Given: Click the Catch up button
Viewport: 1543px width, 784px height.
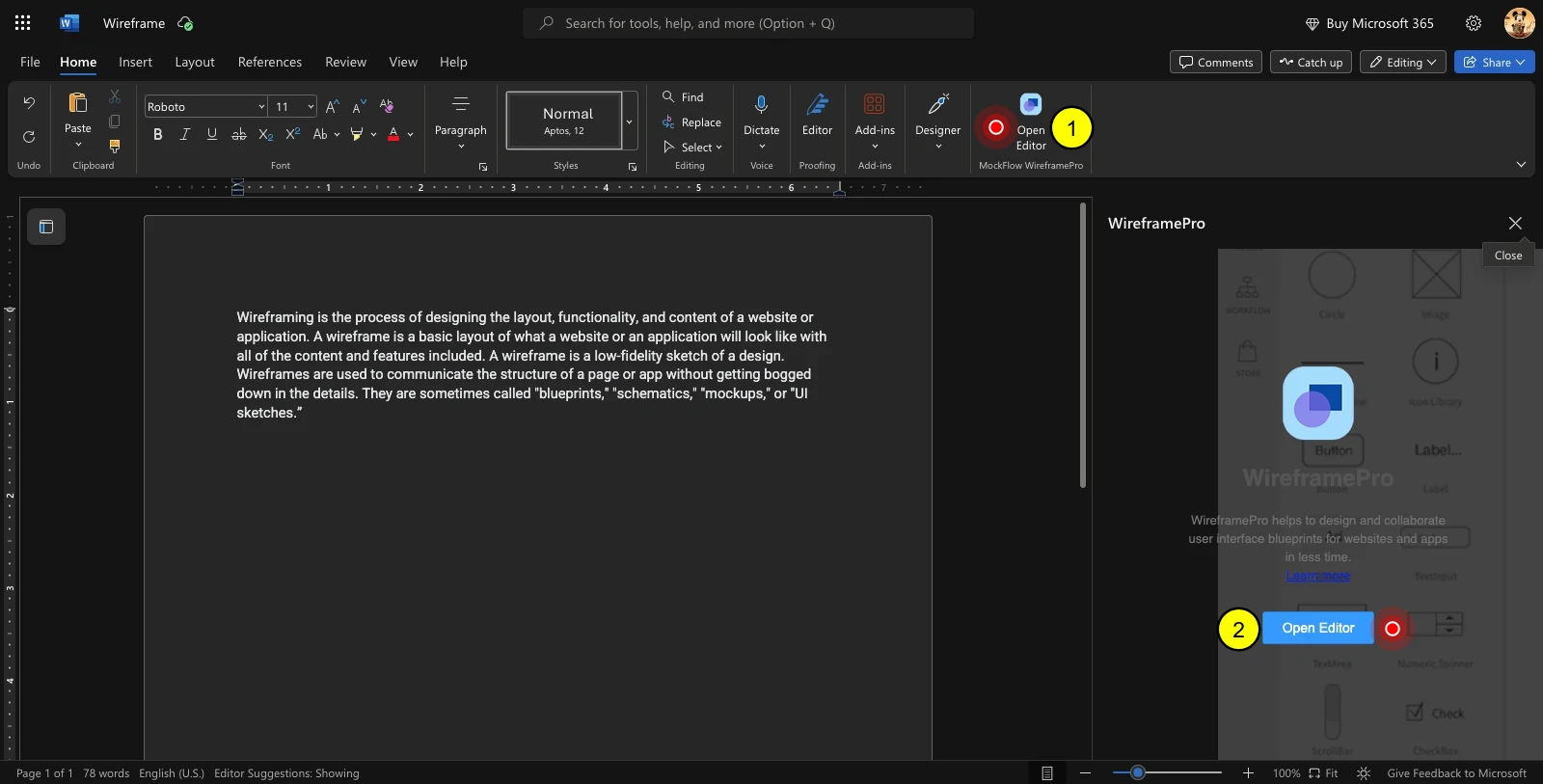Looking at the screenshot, I should point(1311,62).
